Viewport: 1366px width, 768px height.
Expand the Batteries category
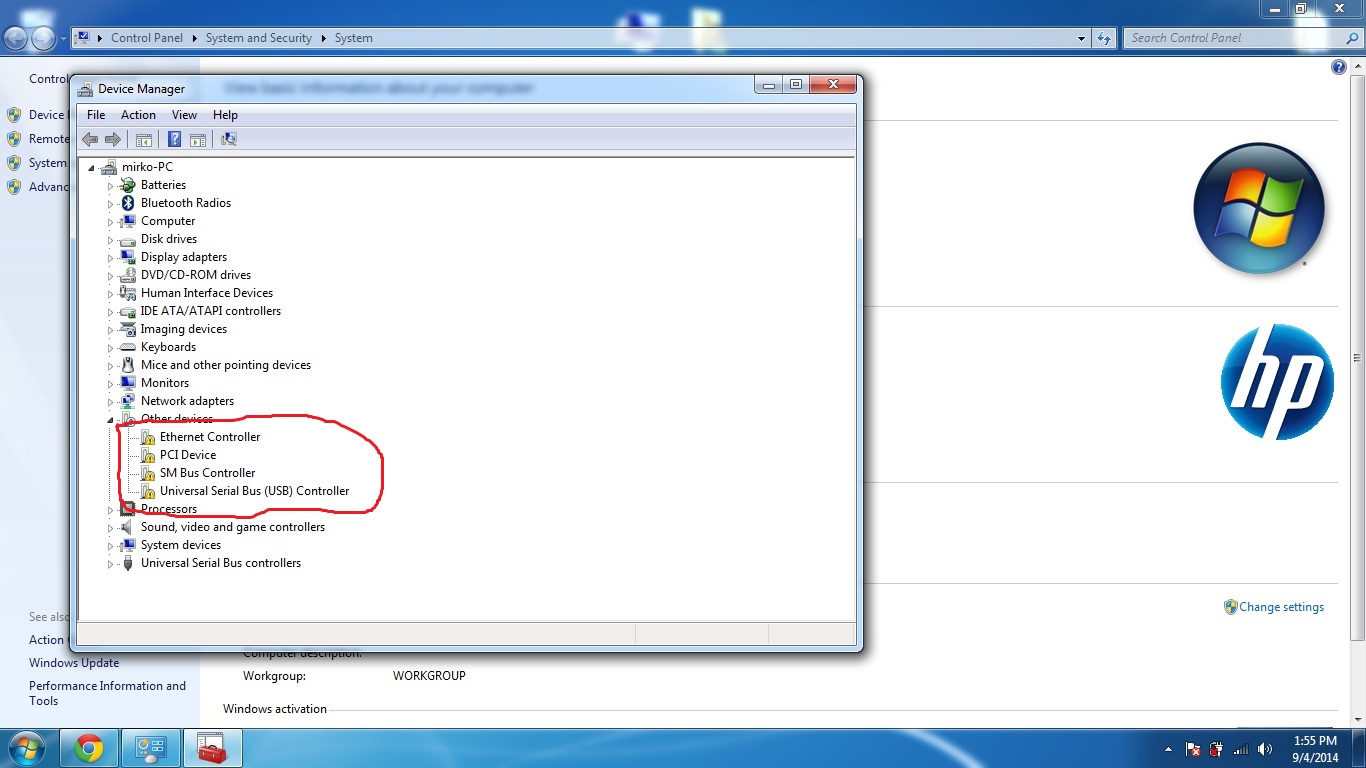(x=111, y=185)
